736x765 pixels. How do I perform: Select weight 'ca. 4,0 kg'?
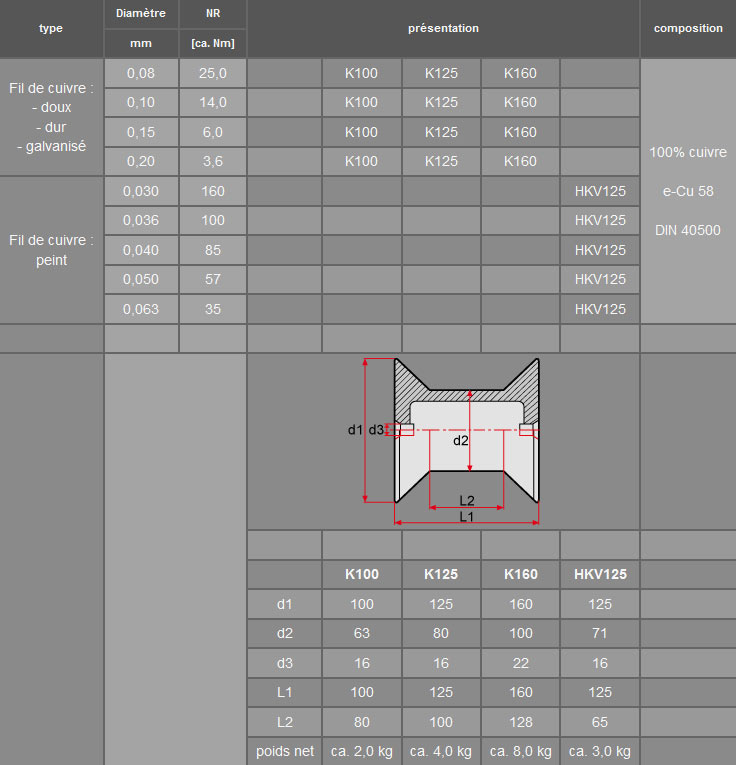coord(441,751)
